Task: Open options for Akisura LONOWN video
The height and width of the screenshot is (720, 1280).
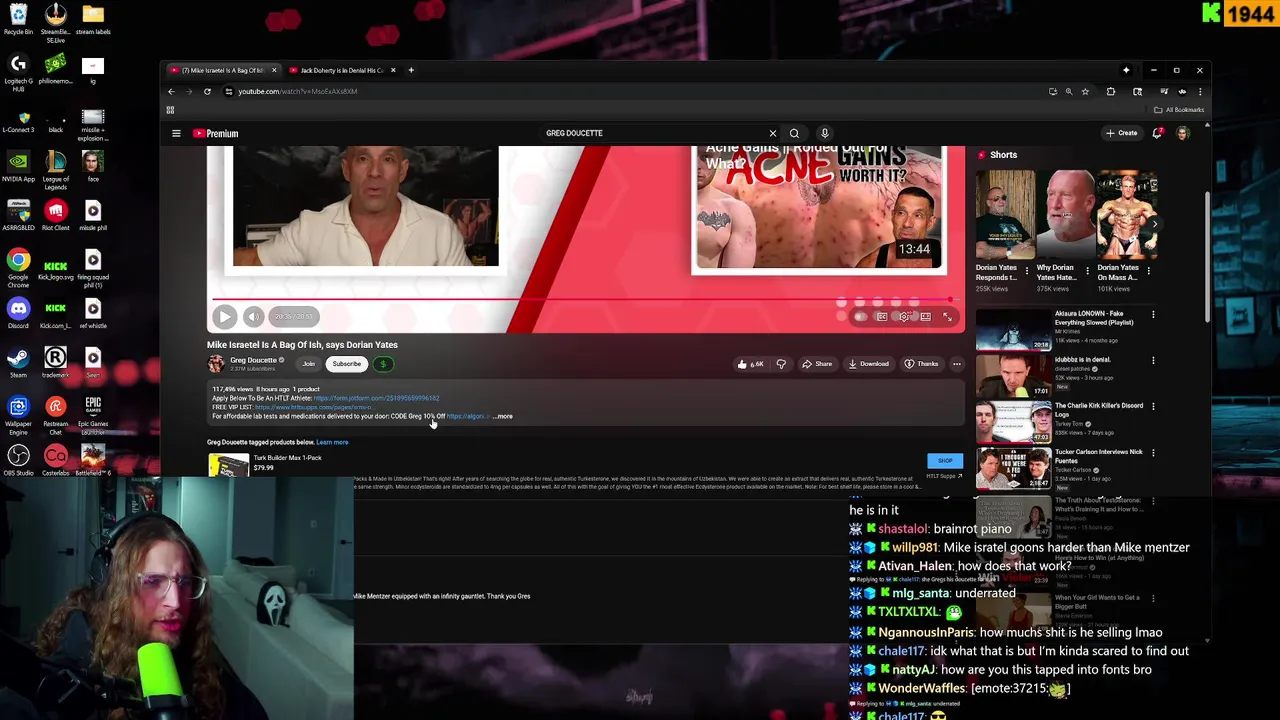Action: point(1153,314)
